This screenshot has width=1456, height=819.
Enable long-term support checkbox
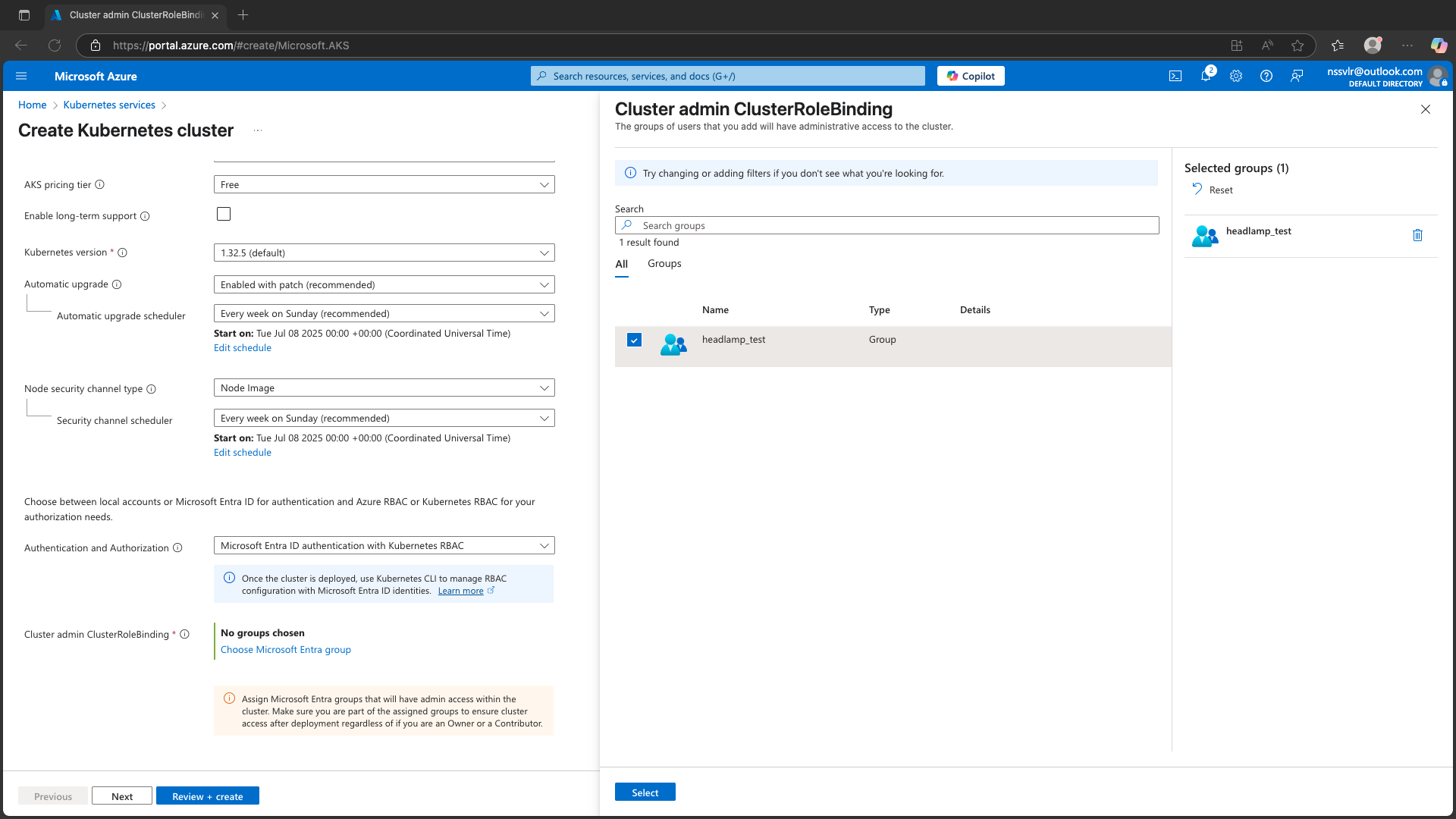tap(223, 214)
